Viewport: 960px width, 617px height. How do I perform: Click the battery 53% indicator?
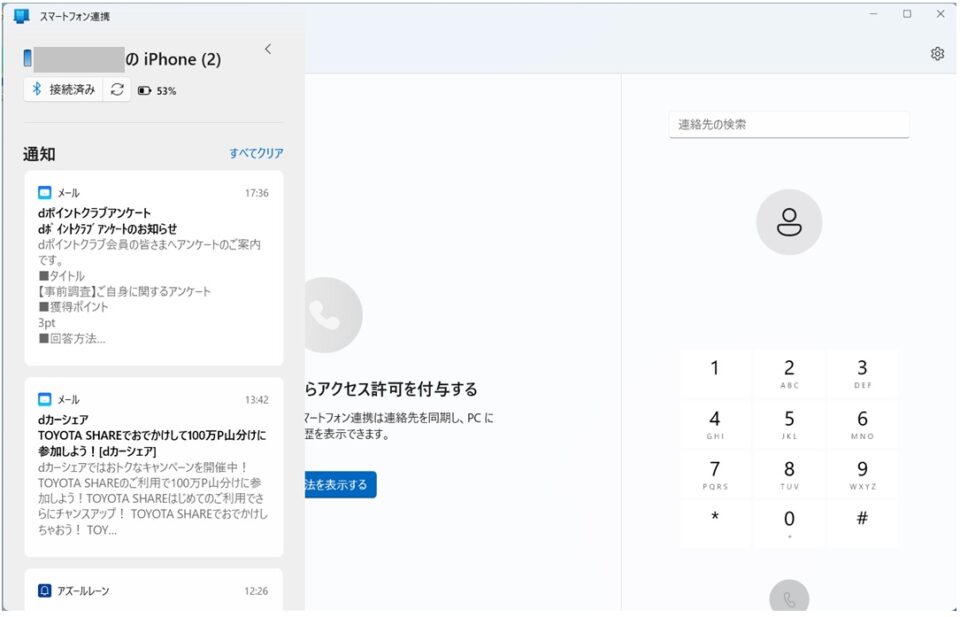[x=157, y=91]
